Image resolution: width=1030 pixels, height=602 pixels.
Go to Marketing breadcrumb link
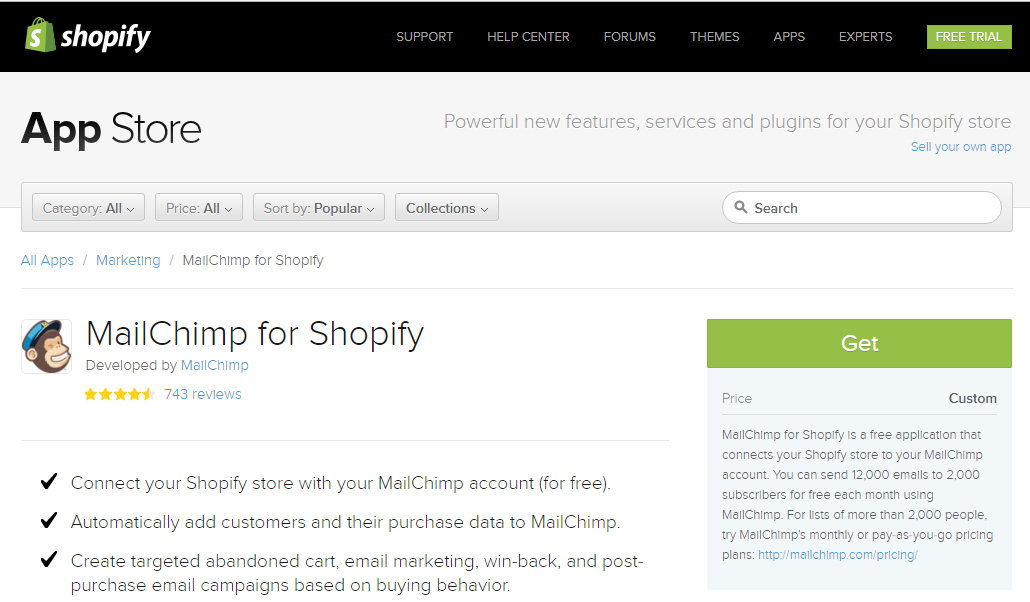[128, 260]
